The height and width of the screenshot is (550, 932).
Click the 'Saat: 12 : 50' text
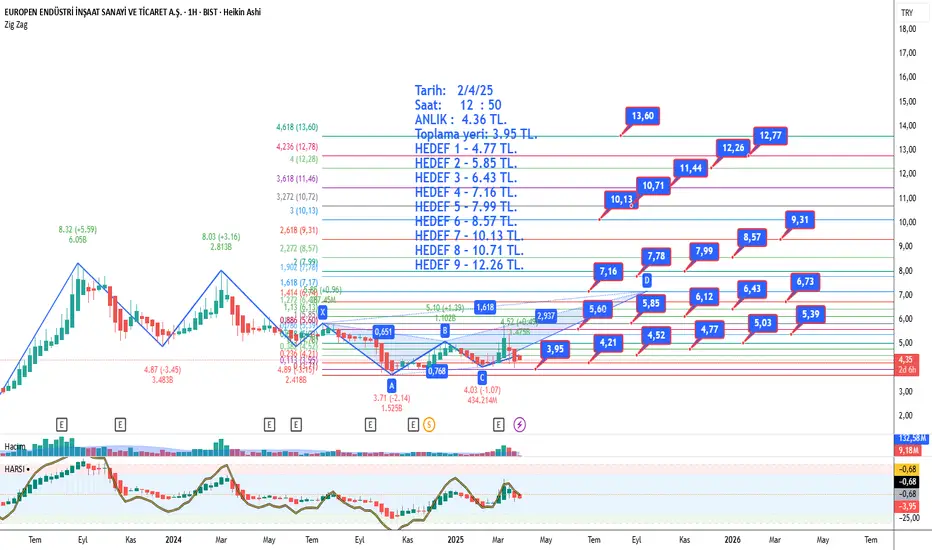pyautogui.click(x=458, y=105)
